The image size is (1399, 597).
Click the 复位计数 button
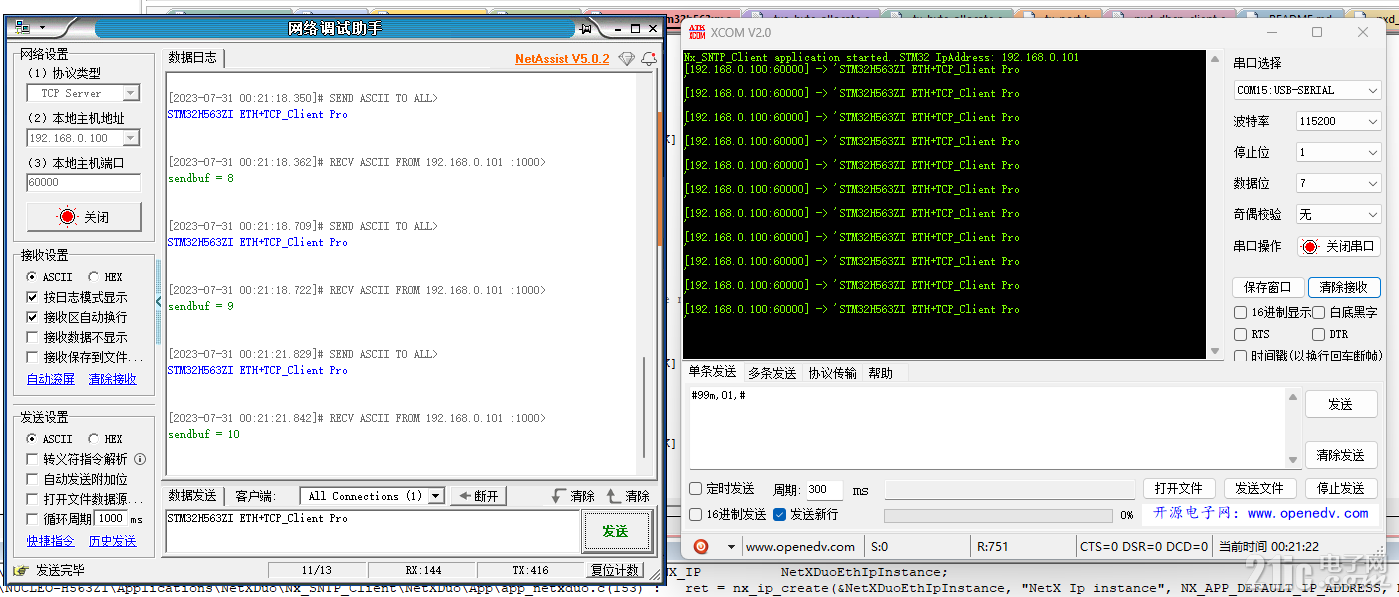pos(614,570)
